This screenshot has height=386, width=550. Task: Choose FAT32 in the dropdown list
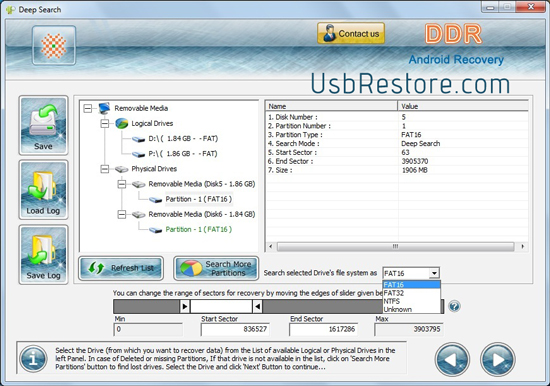411,293
